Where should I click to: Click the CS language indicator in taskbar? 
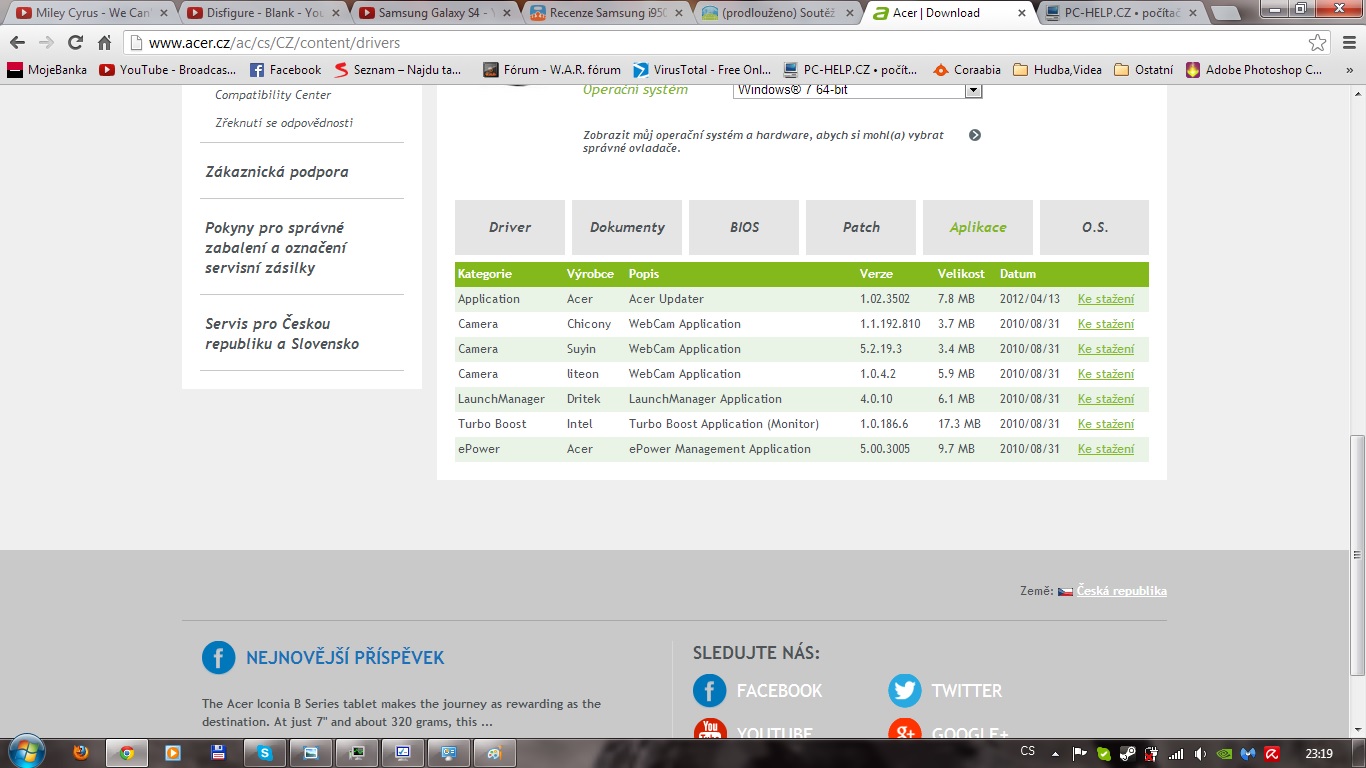(1027, 751)
